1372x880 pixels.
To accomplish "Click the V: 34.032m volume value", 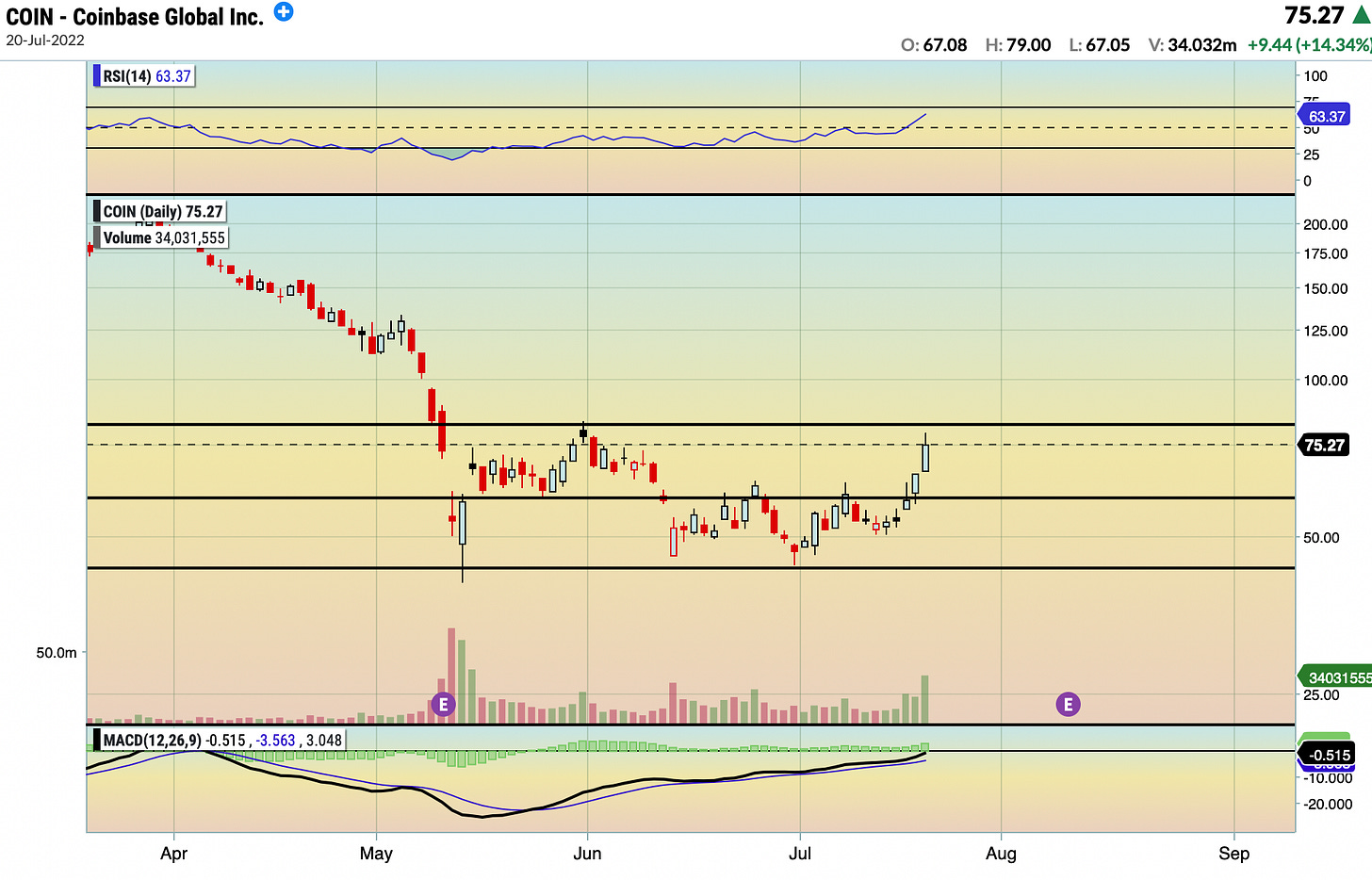I will [x=1192, y=44].
